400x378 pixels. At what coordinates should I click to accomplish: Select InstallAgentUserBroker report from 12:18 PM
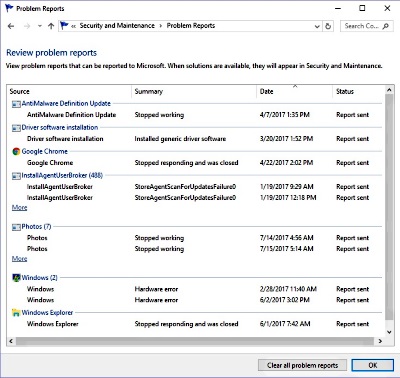pos(197,198)
